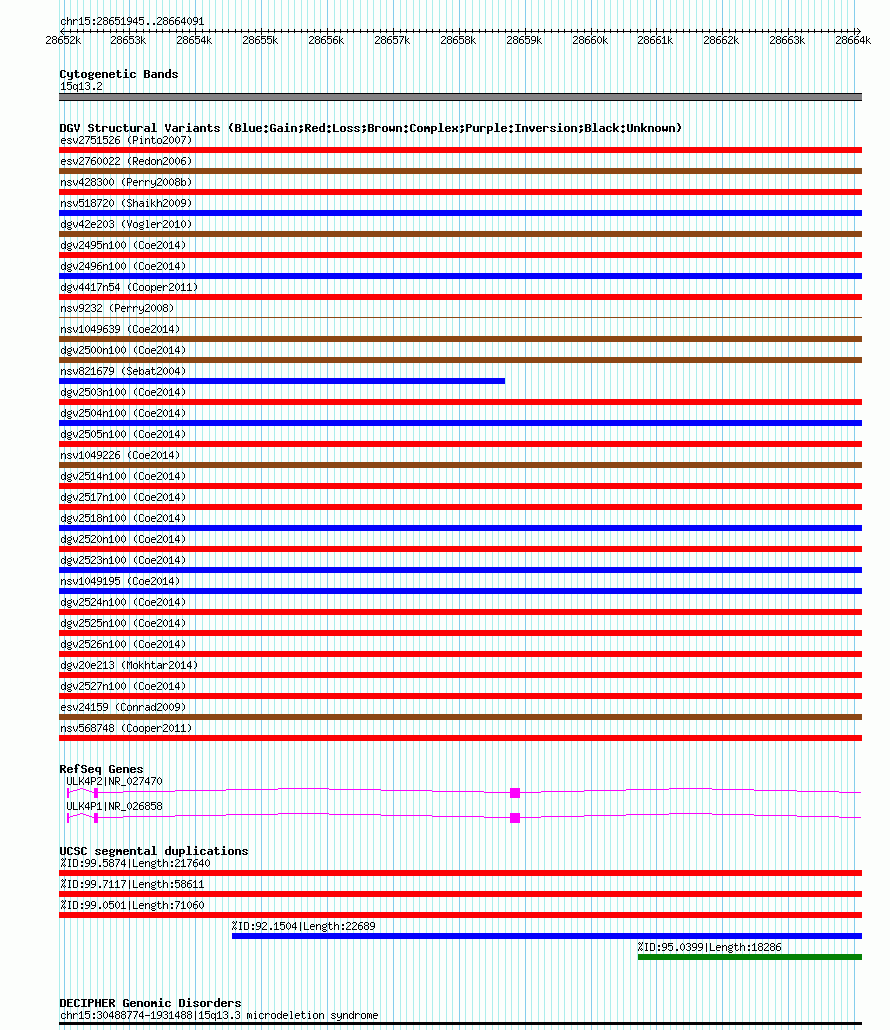
Task: Click dgv2504n100 (Coe2014) label
Action: (123, 414)
